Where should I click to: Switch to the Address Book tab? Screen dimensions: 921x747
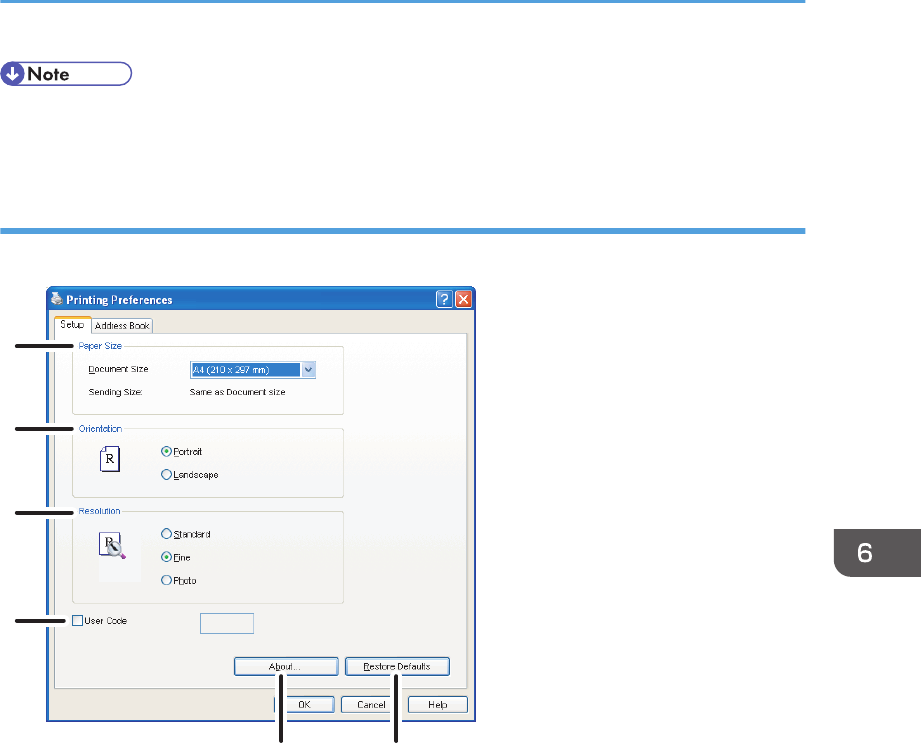[122, 326]
